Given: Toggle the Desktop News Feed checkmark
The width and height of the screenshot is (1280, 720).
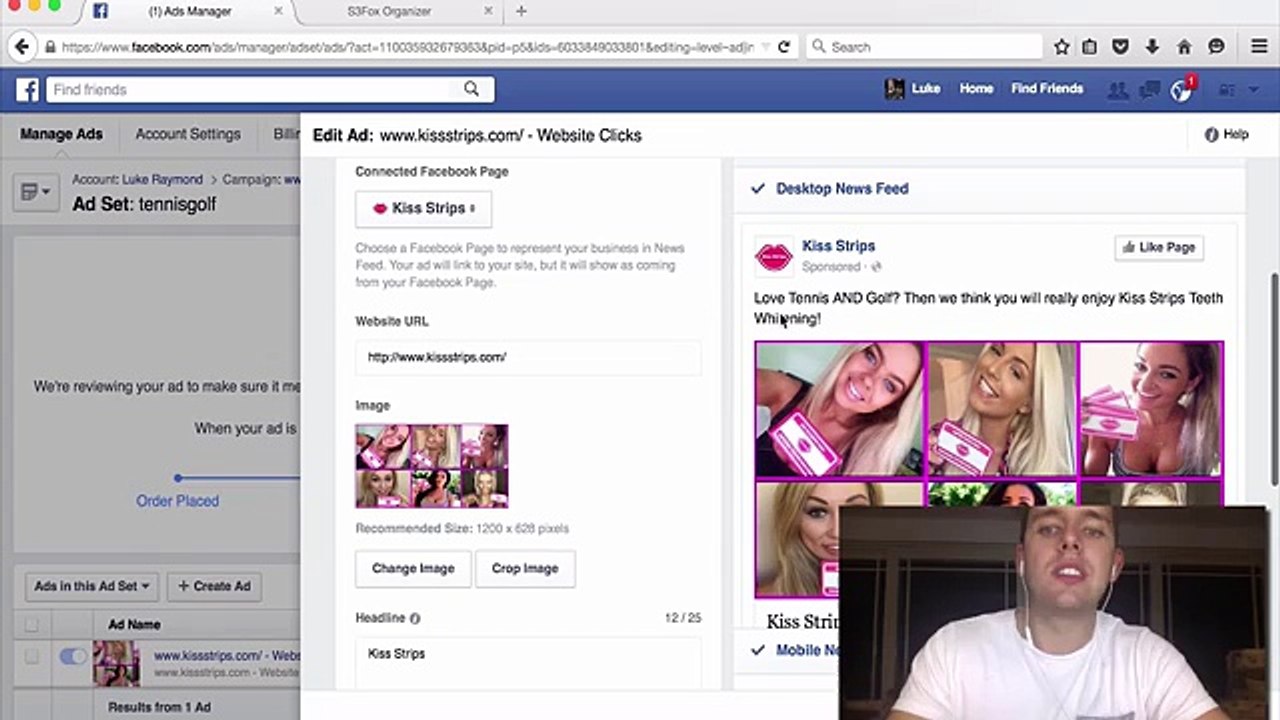Looking at the screenshot, I should (x=758, y=188).
